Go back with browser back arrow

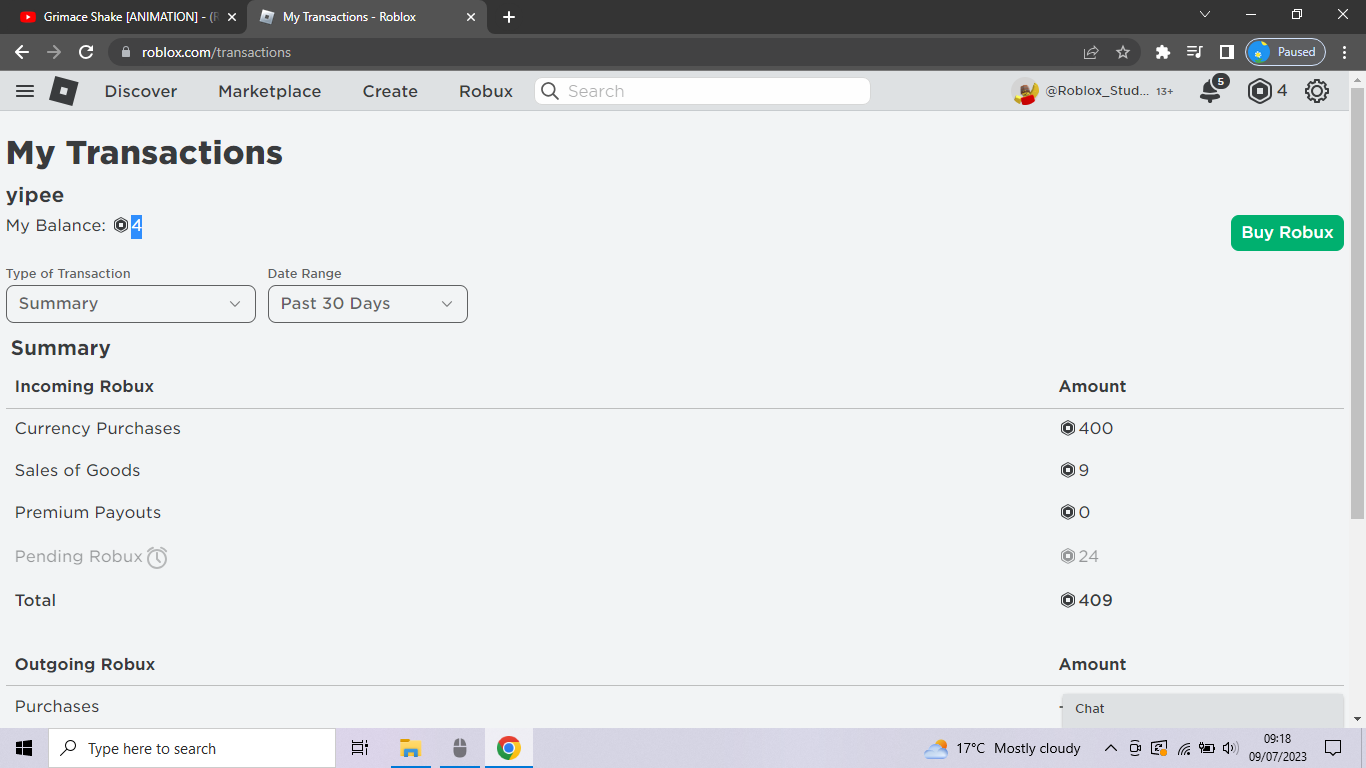tap(22, 52)
